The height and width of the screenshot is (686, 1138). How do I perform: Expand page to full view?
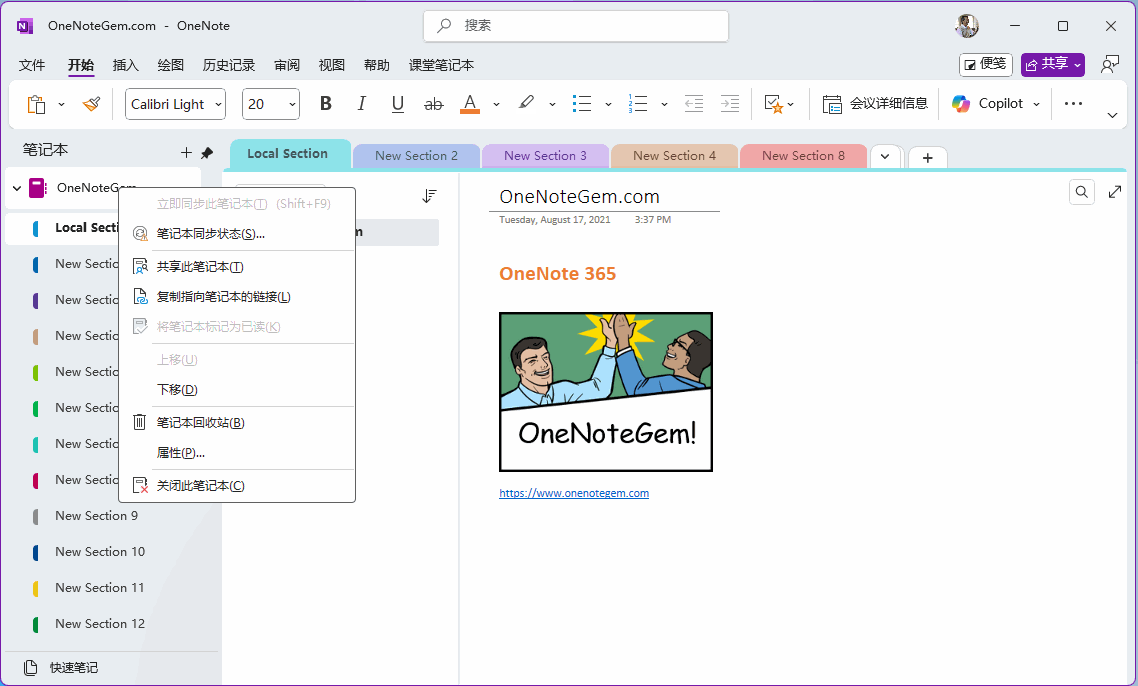1115,192
